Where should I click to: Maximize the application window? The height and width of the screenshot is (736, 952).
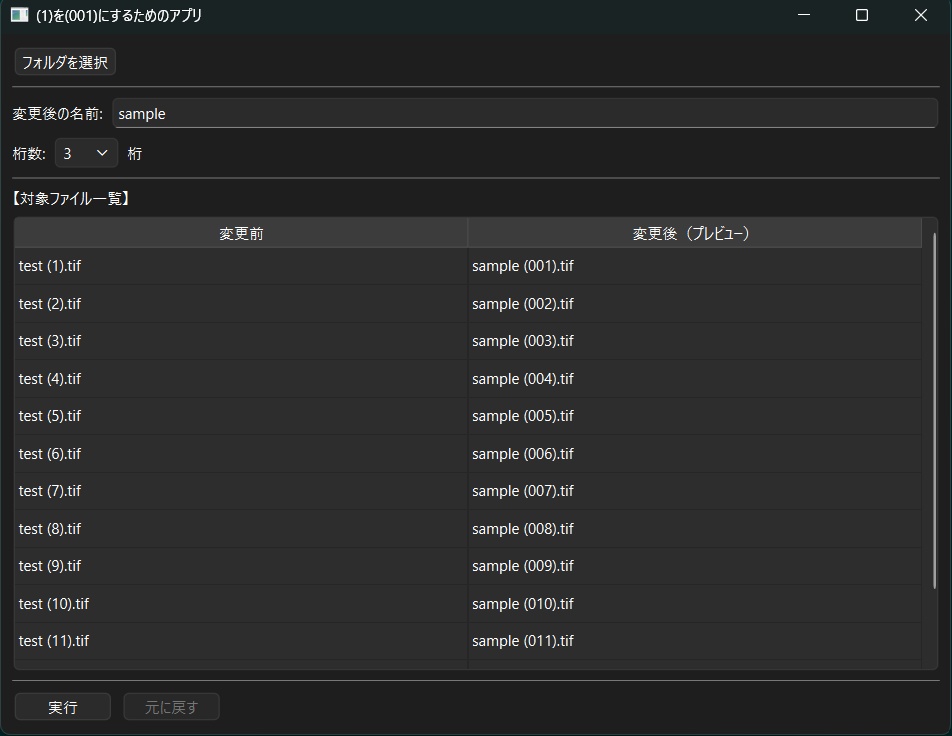pyautogui.click(x=862, y=15)
